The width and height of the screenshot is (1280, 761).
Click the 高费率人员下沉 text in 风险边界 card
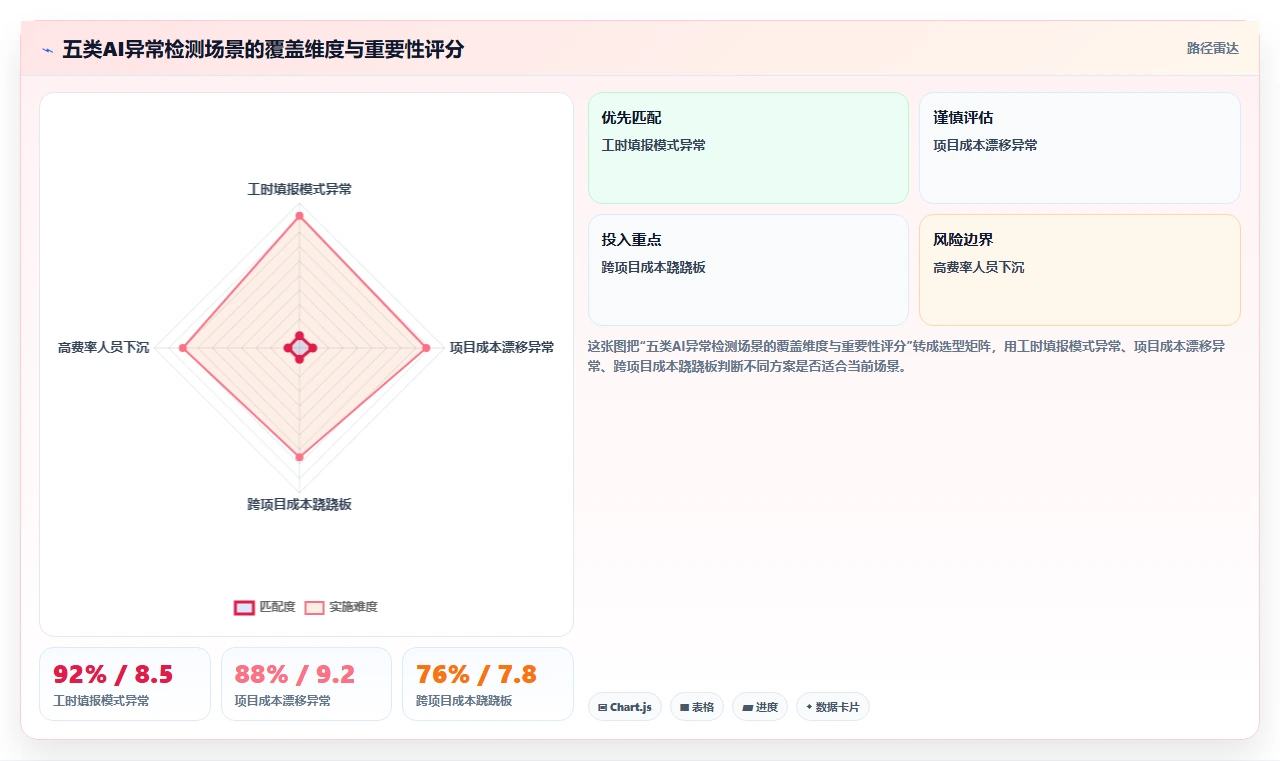click(x=979, y=267)
